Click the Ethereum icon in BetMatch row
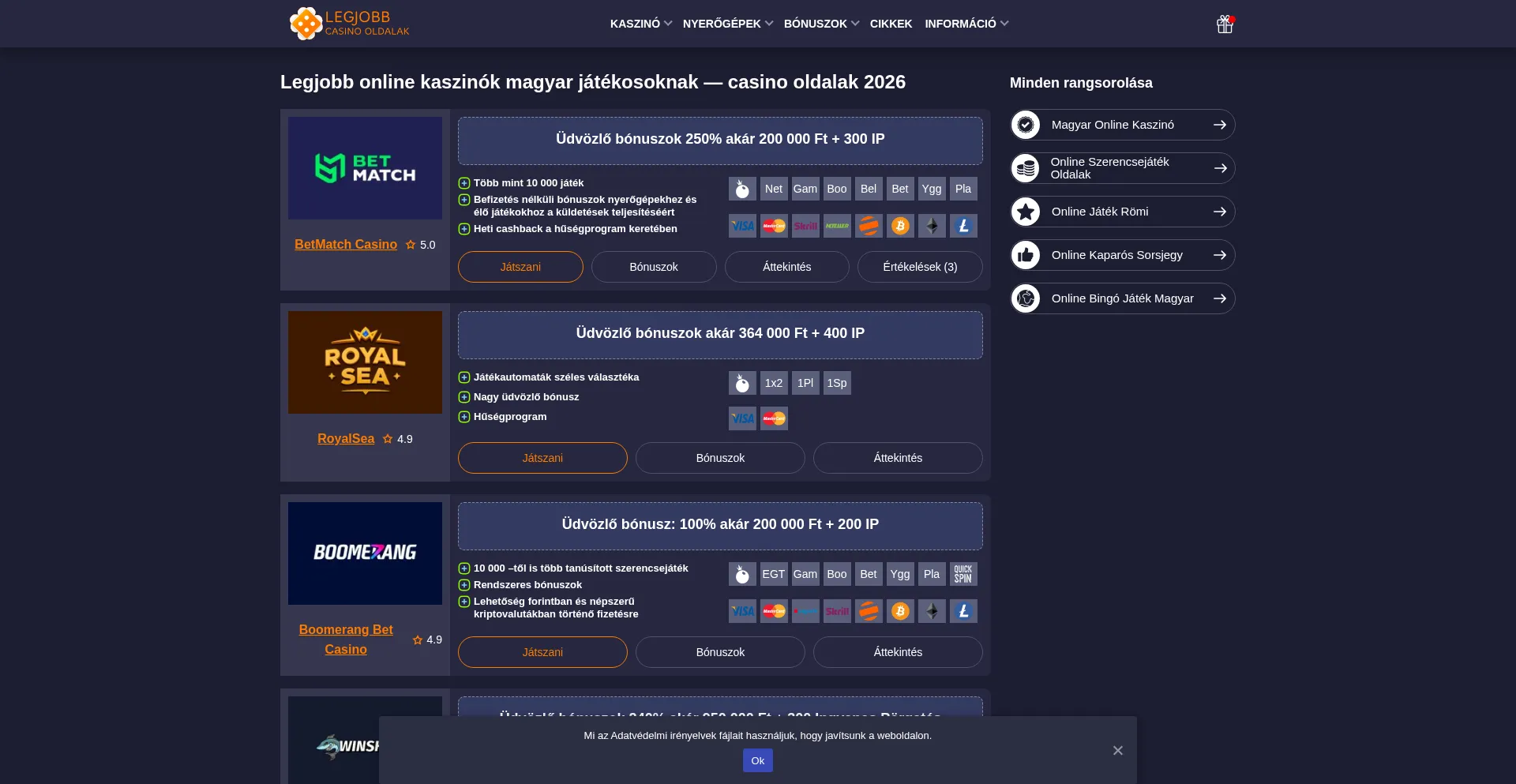This screenshot has width=1516, height=784. [x=932, y=226]
